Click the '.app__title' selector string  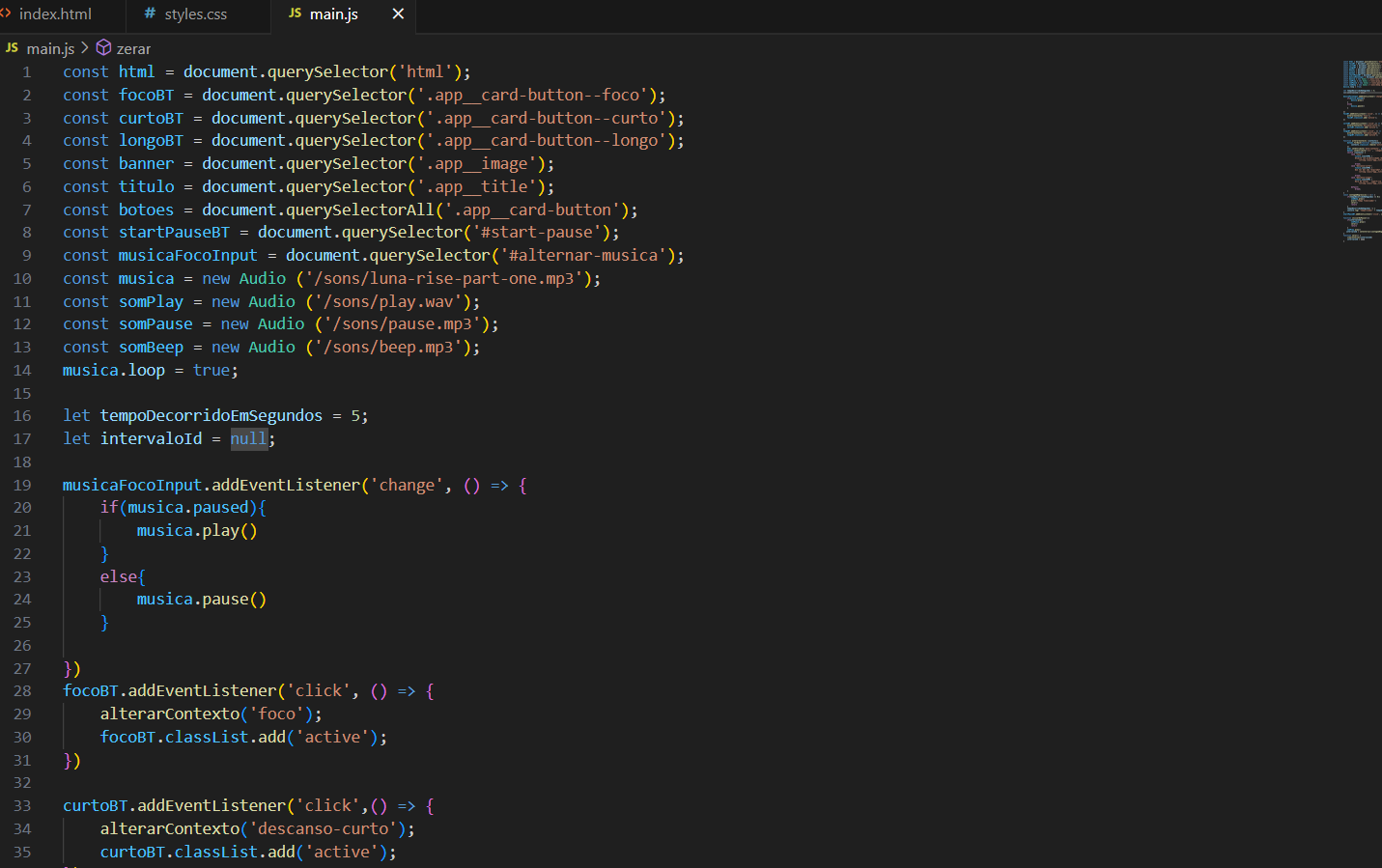click(x=476, y=186)
